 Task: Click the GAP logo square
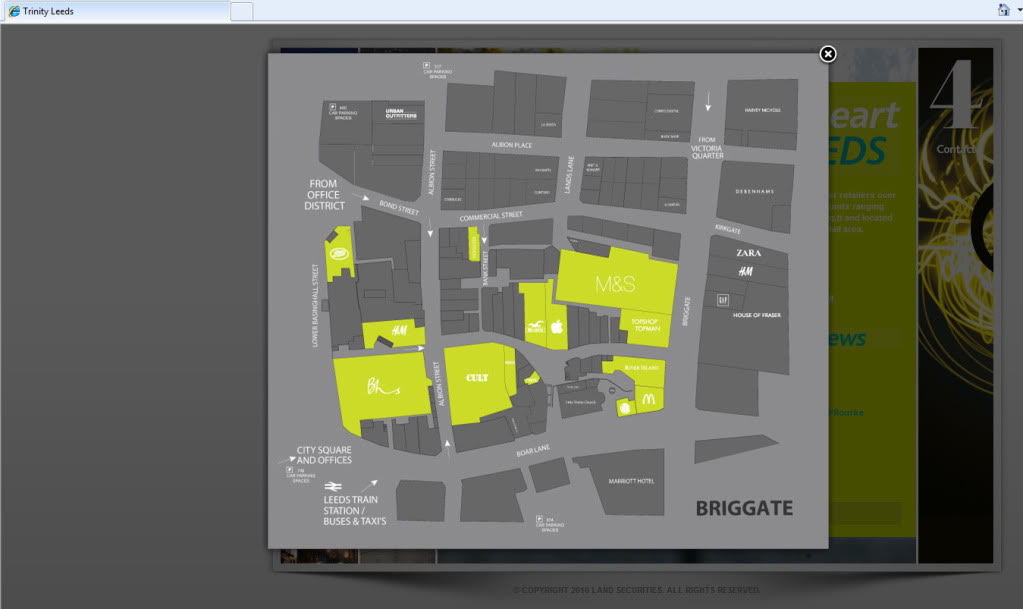[x=722, y=300]
